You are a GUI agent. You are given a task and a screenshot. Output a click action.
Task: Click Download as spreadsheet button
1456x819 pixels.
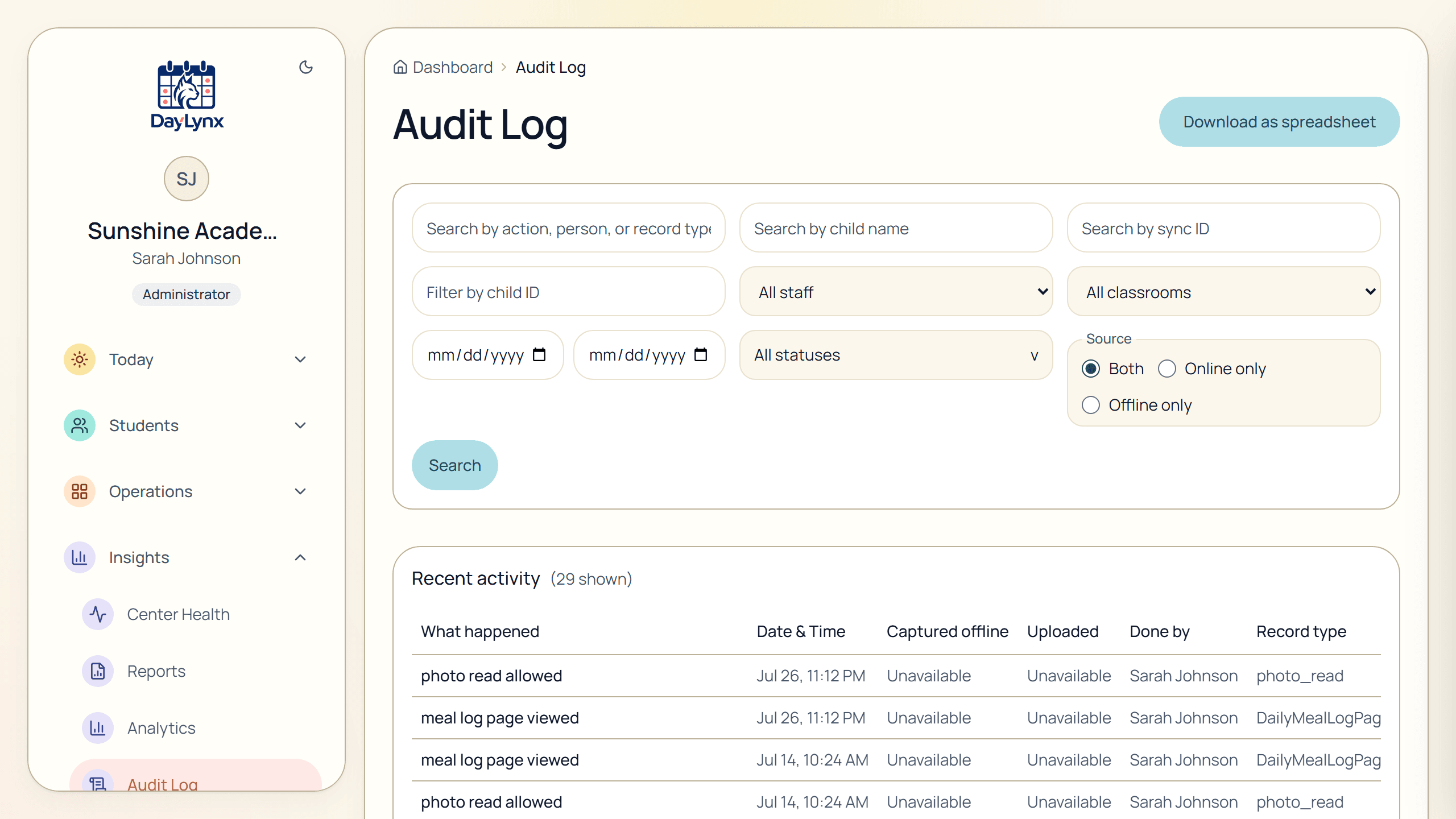(x=1280, y=122)
